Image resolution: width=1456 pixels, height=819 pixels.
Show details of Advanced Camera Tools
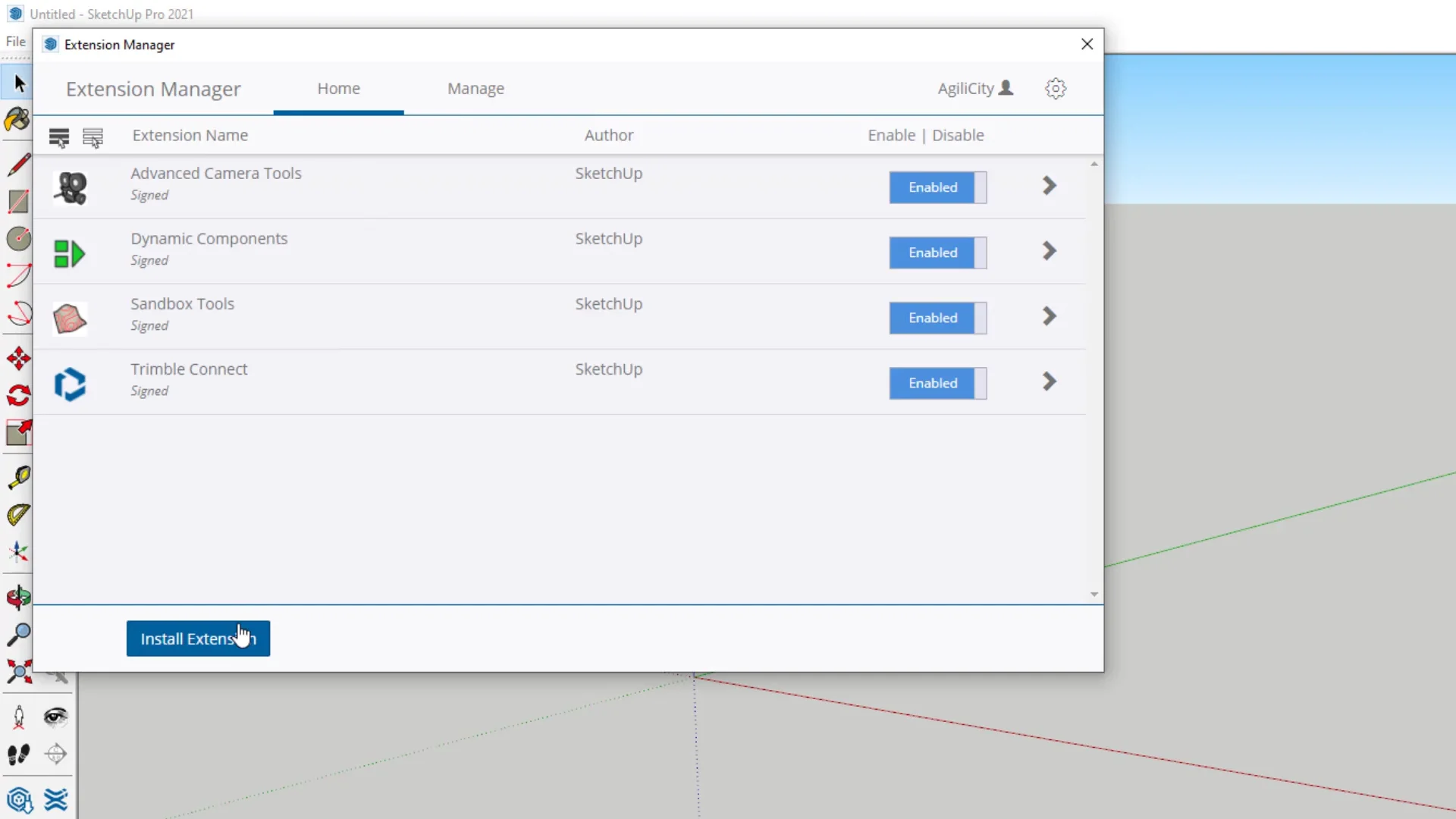point(1049,186)
